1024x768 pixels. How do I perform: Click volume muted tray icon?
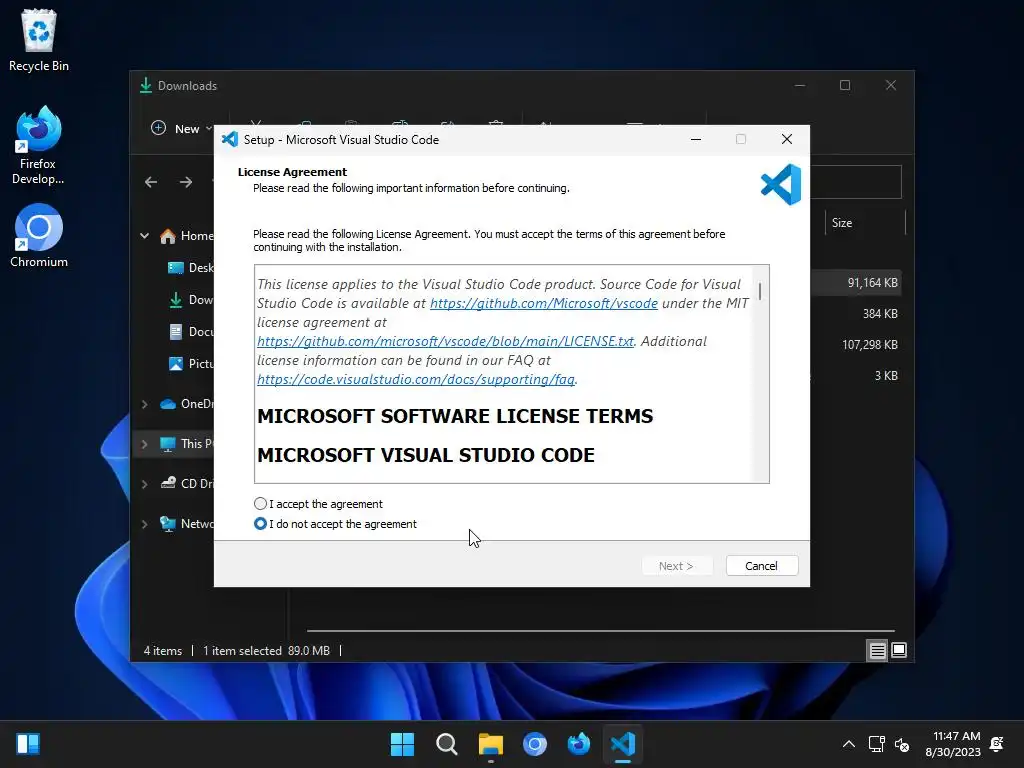point(902,744)
